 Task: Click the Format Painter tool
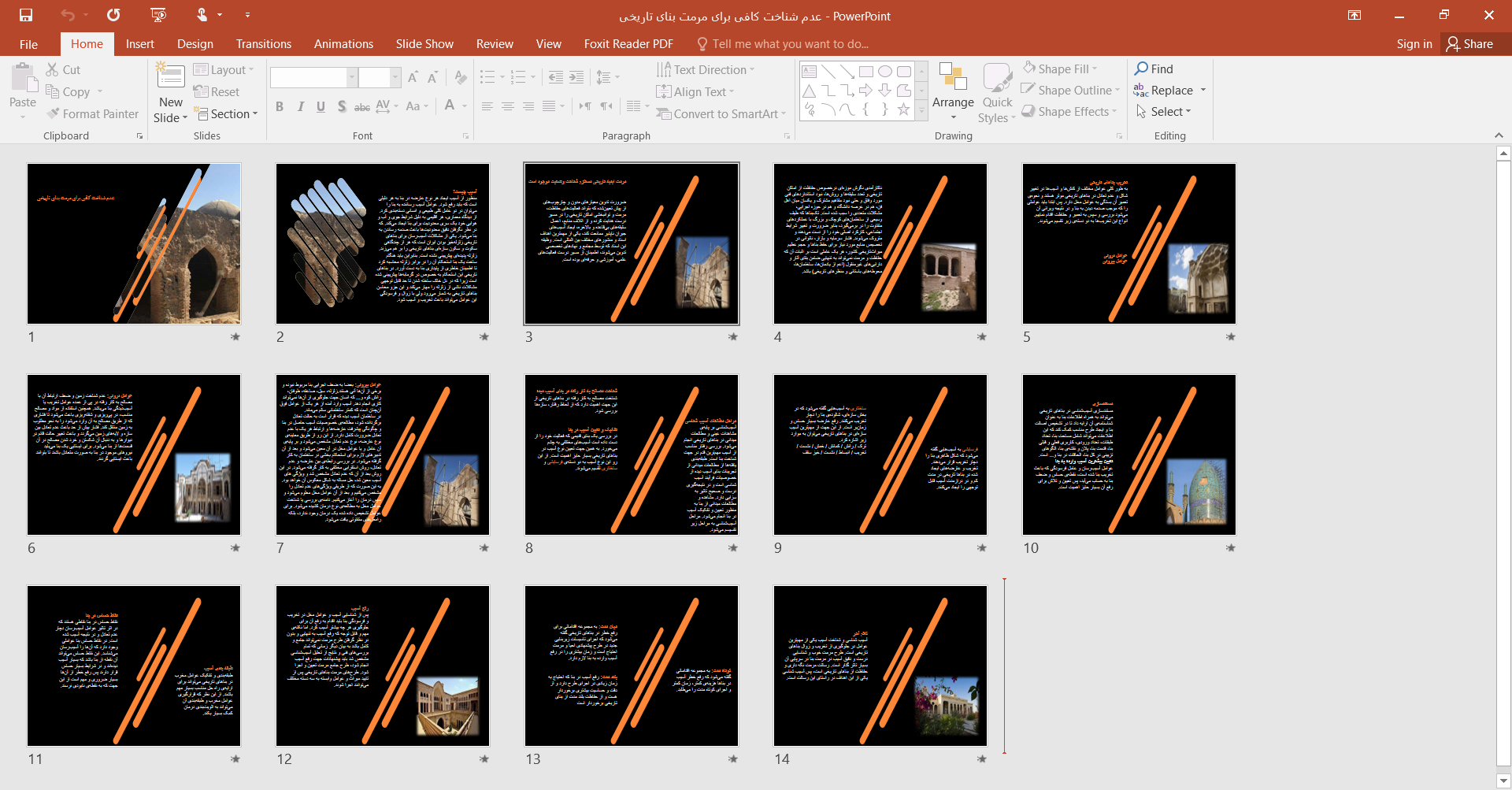pyautogui.click(x=92, y=114)
